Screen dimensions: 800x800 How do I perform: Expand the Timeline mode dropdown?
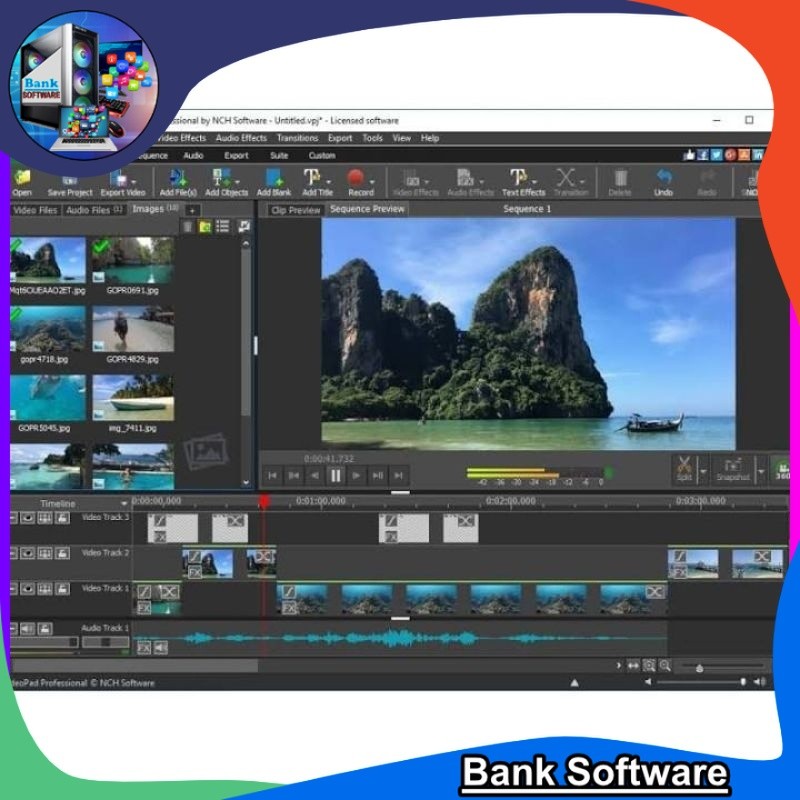click(x=124, y=503)
